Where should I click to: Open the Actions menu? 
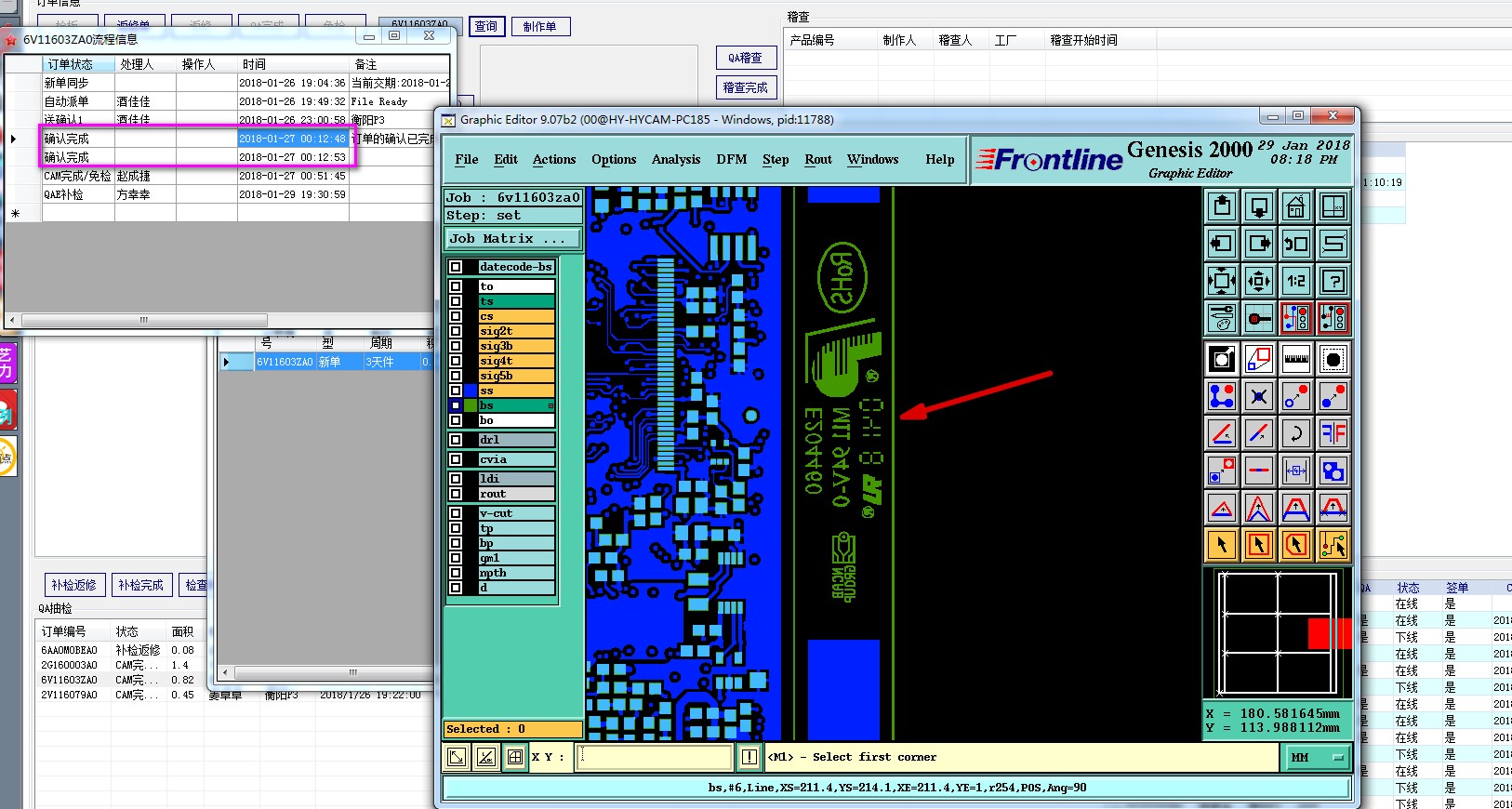click(x=554, y=160)
